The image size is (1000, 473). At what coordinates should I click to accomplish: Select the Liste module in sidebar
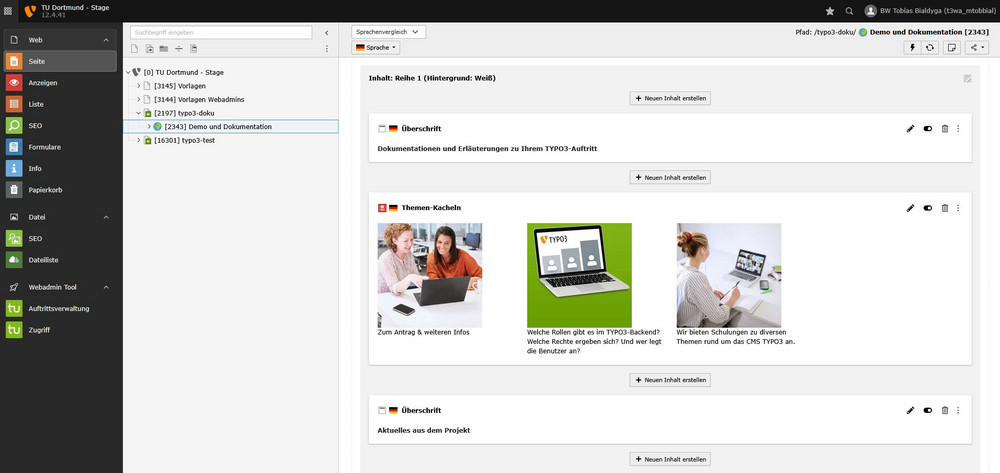[36, 104]
